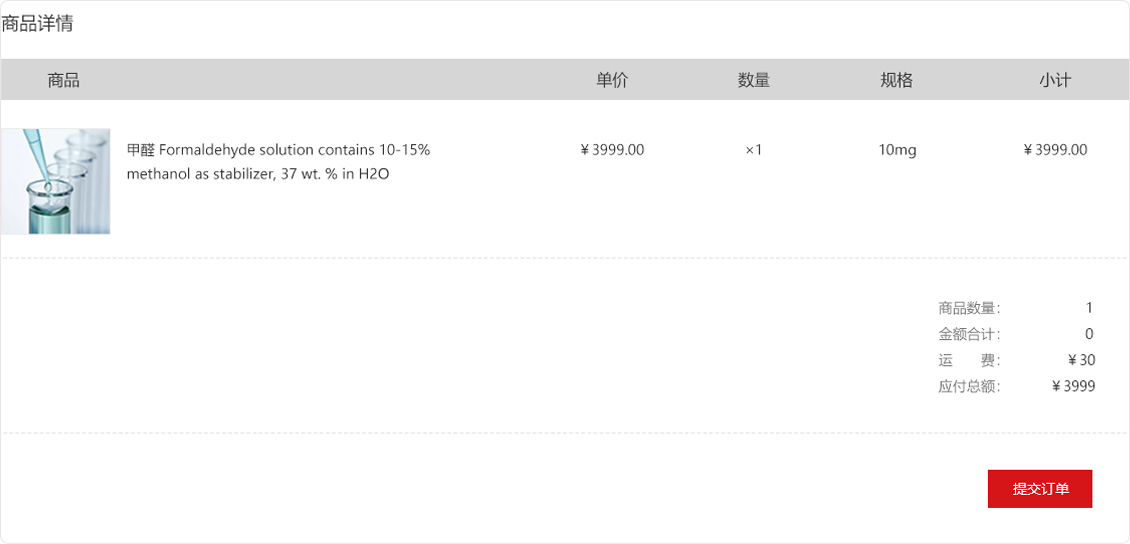Click the 应付总额 total payable label
Viewport: 1130px width, 544px height.
tap(969, 386)
